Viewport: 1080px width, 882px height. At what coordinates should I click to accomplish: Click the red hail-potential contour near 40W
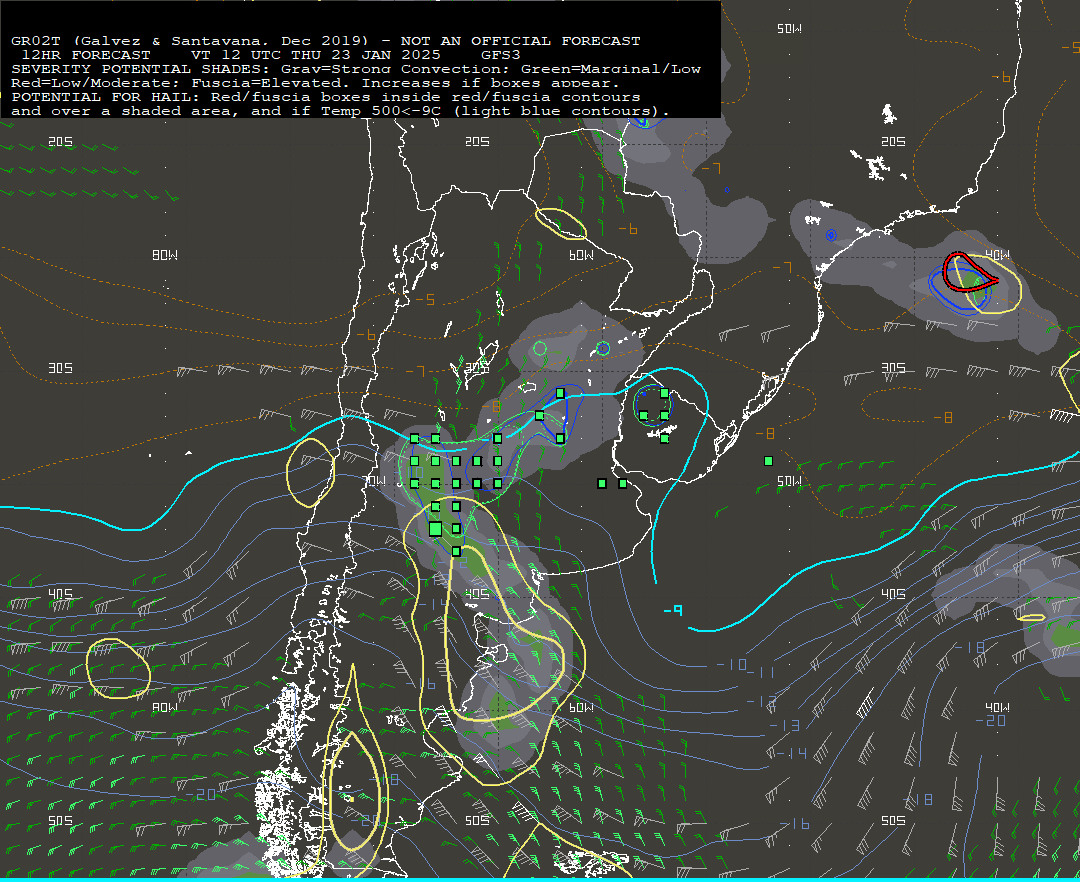point(968,271)
